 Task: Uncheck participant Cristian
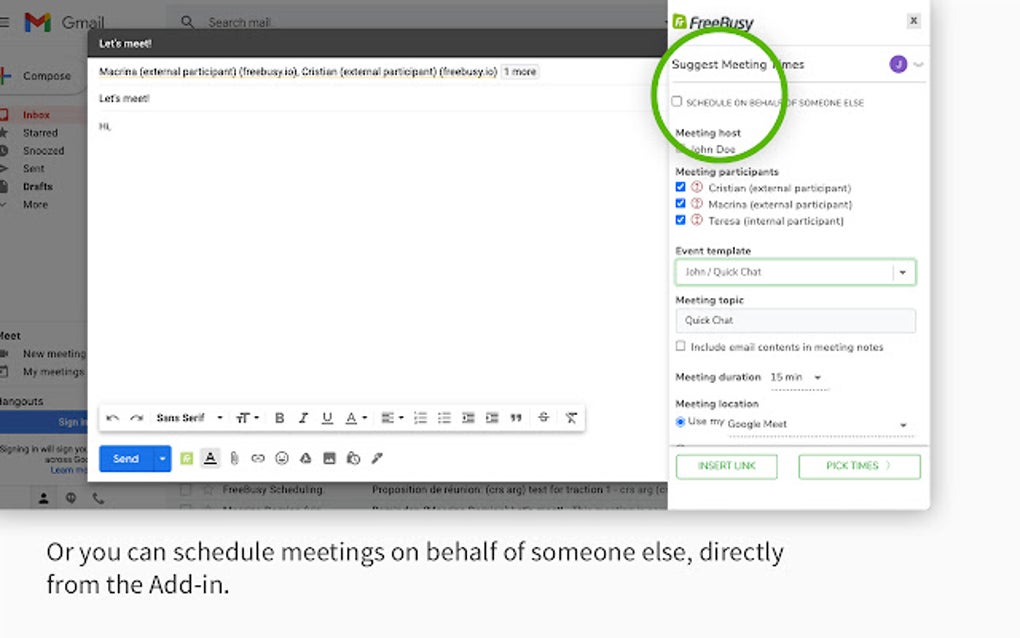tap(680, 187)
